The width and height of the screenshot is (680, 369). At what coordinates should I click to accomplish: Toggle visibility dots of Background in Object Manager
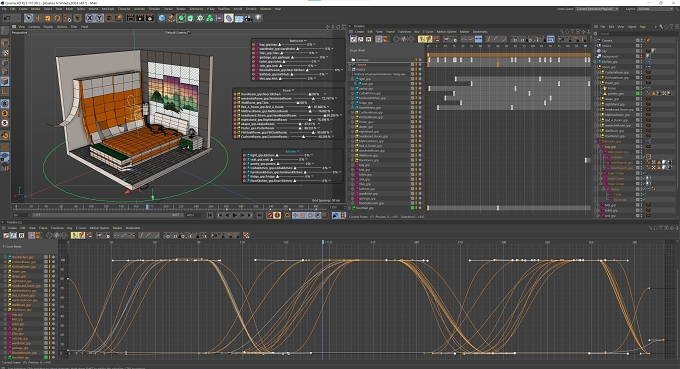tap(641, 56)
